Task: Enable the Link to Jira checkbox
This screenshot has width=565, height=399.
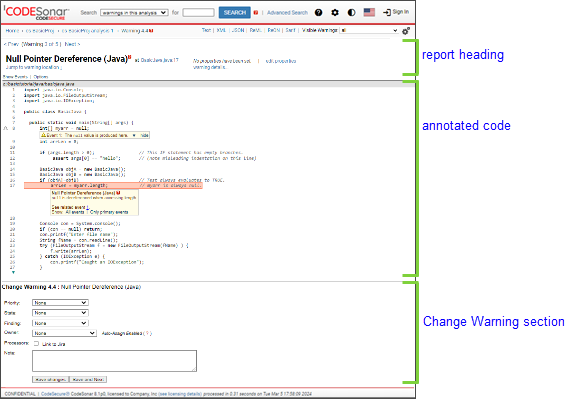Action: click(x=36, y=343)
